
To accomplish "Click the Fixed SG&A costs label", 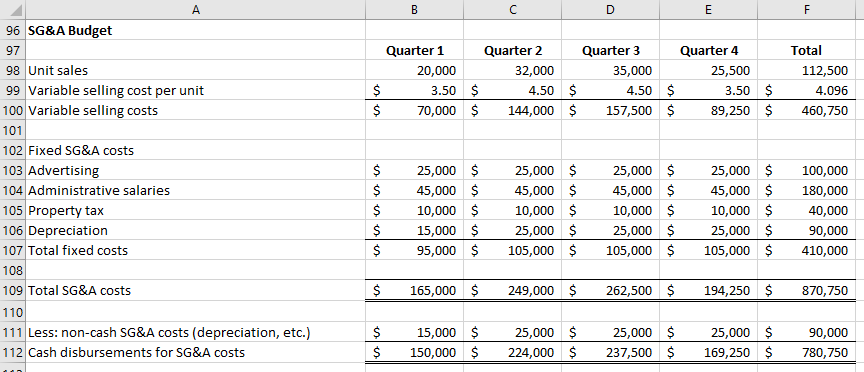I will [196, 150].
